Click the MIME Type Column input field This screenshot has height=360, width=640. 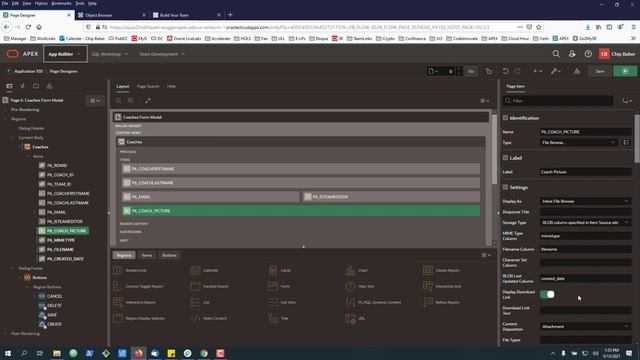[x=585, y=236]
